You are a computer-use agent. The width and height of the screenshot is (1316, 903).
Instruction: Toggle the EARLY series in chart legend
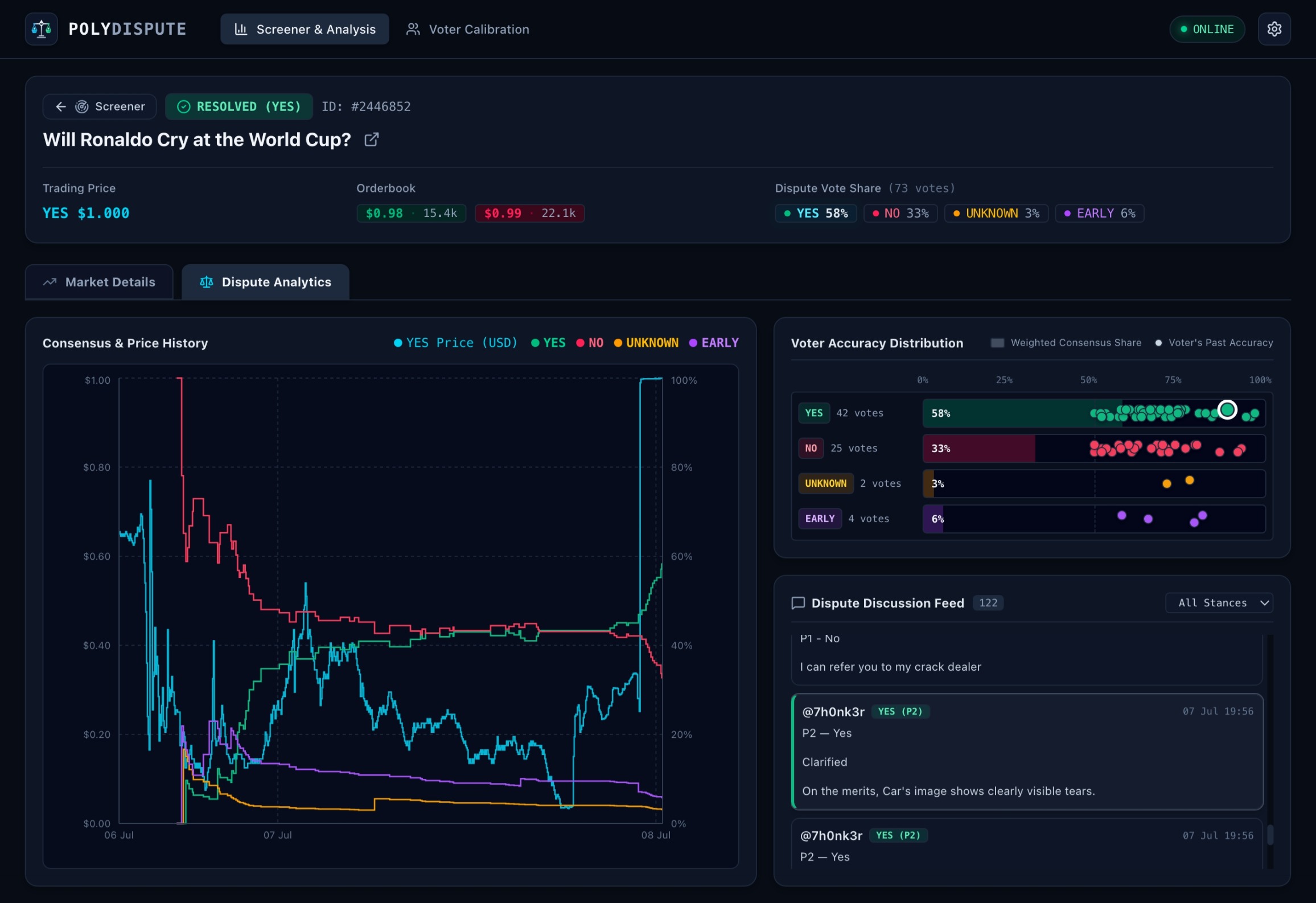click(x=714, y=343)
